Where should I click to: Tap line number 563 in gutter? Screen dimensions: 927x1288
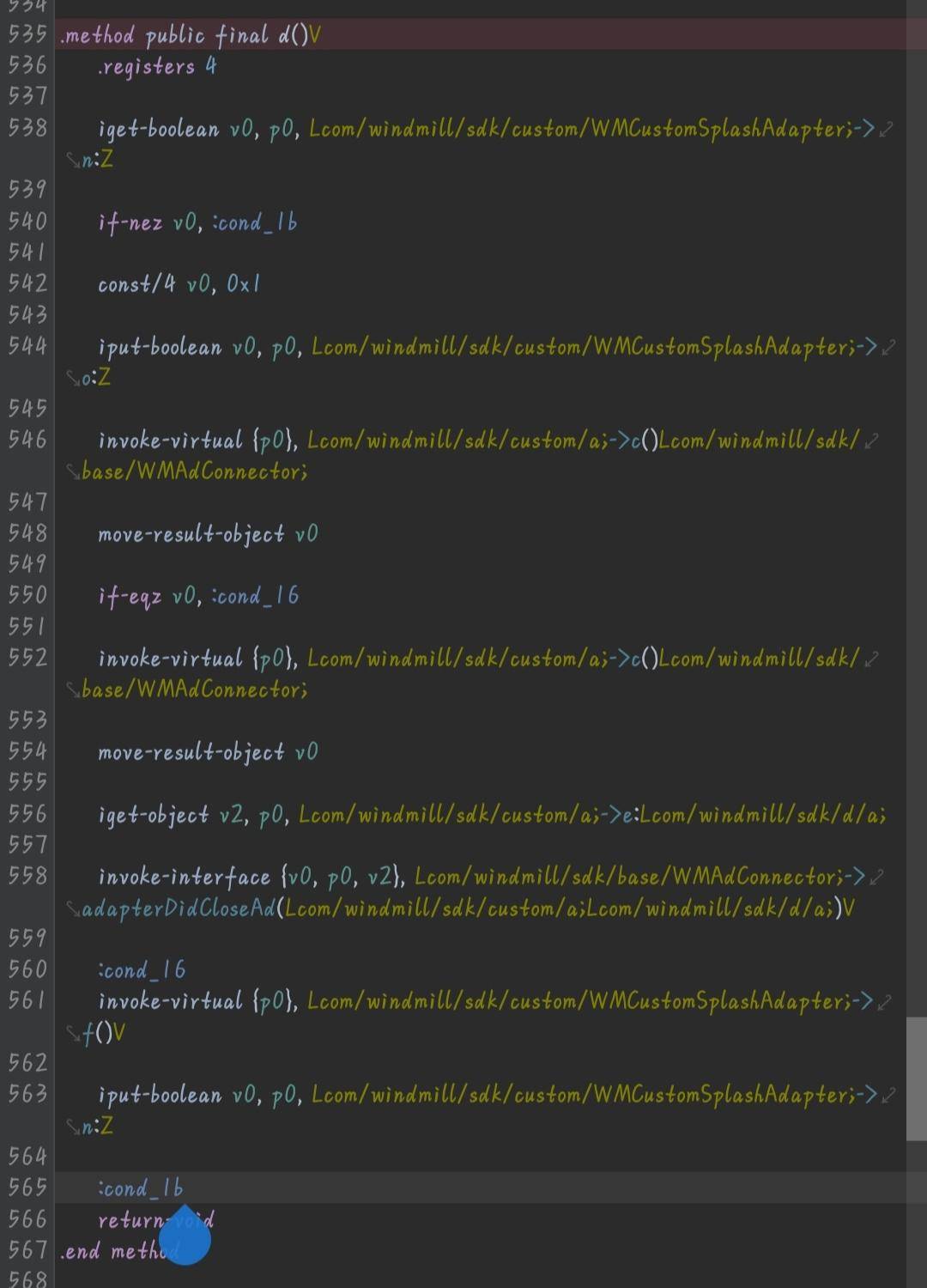click(x=27, y=1095)
